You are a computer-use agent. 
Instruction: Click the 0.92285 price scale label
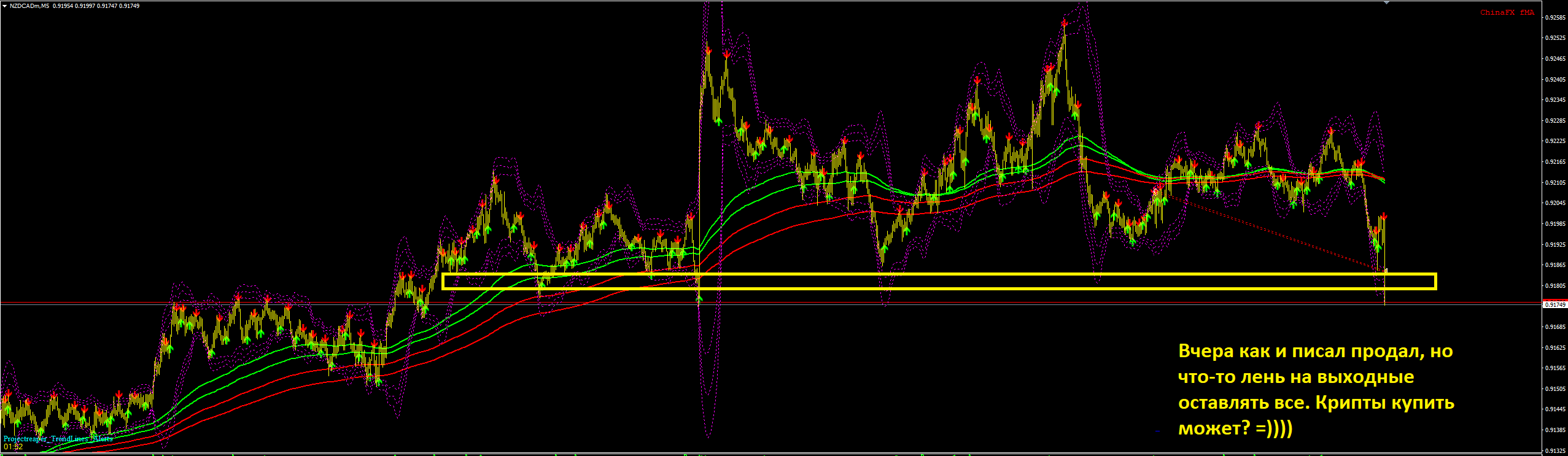1555,120
